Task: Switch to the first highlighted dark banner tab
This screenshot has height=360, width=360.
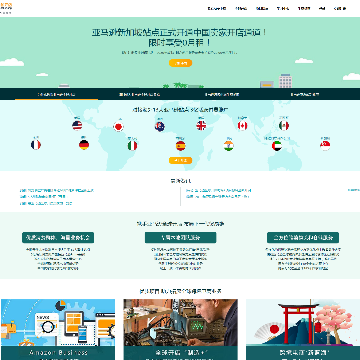Action: (x=56, y=94)
